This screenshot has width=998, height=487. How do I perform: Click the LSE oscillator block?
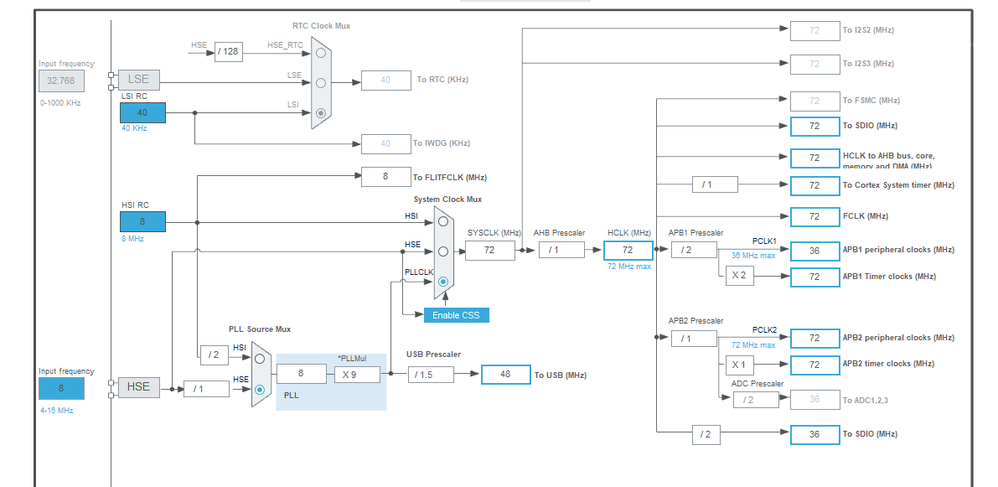point(139,80)
